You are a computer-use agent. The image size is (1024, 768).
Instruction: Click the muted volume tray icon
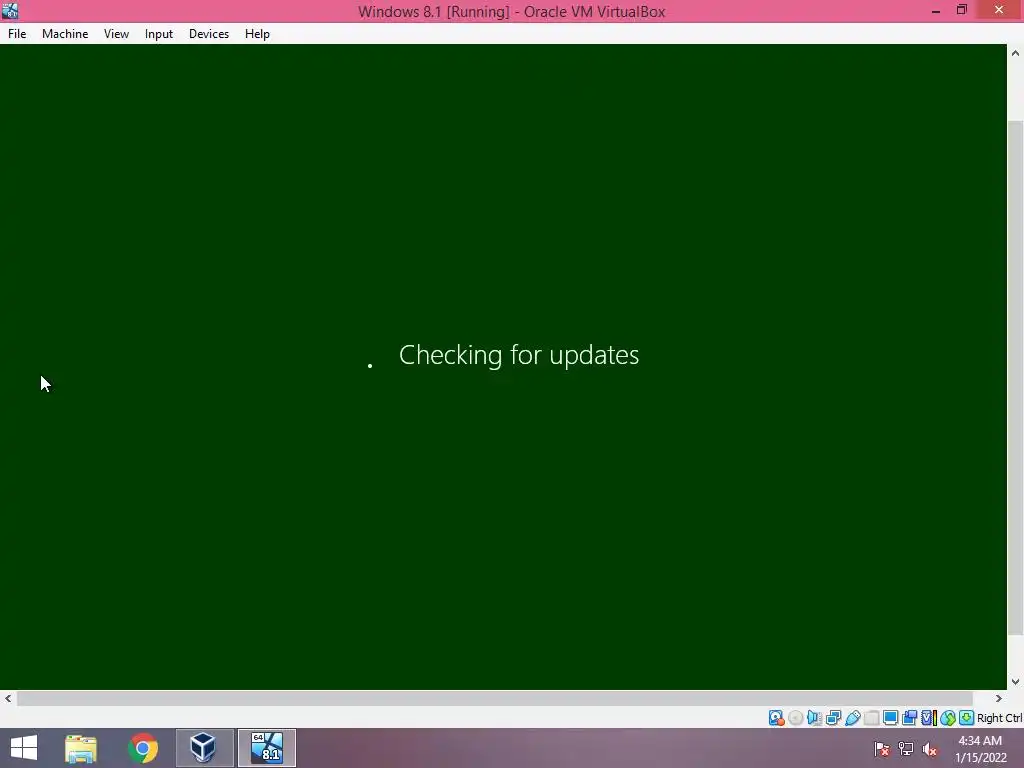[x=929, y=749]
